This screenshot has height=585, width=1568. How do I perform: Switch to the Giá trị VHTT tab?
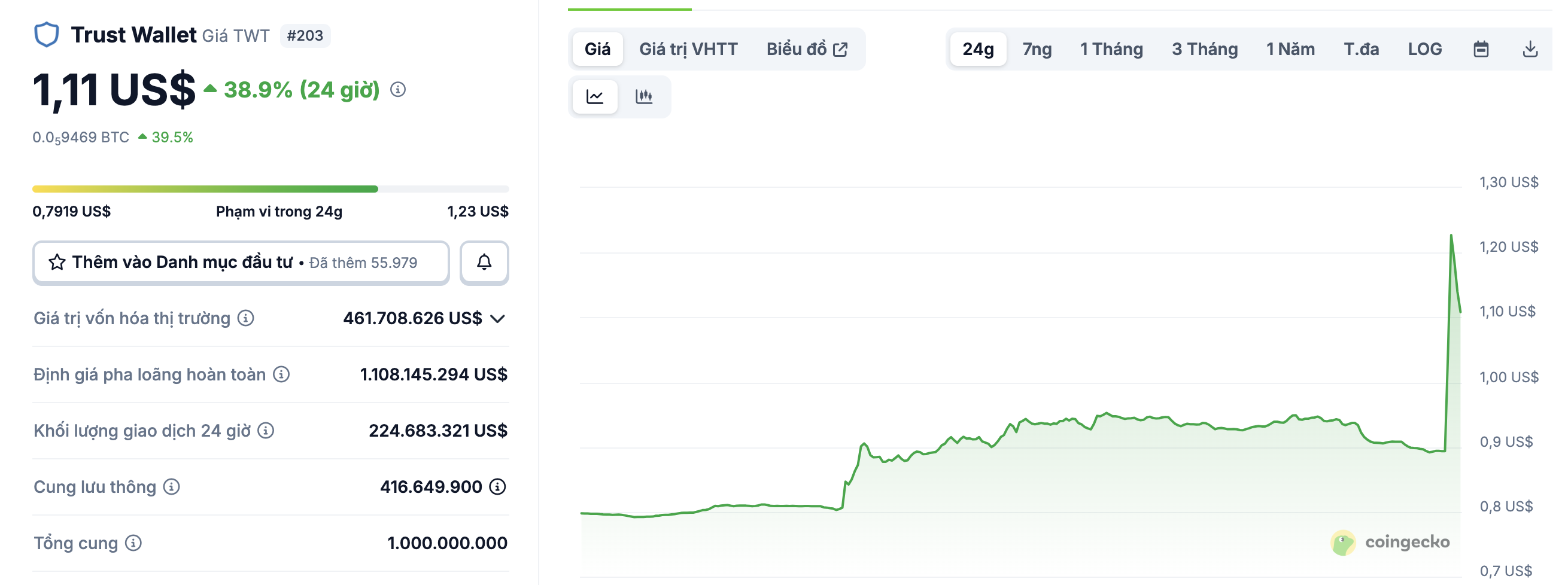(688, 49)
